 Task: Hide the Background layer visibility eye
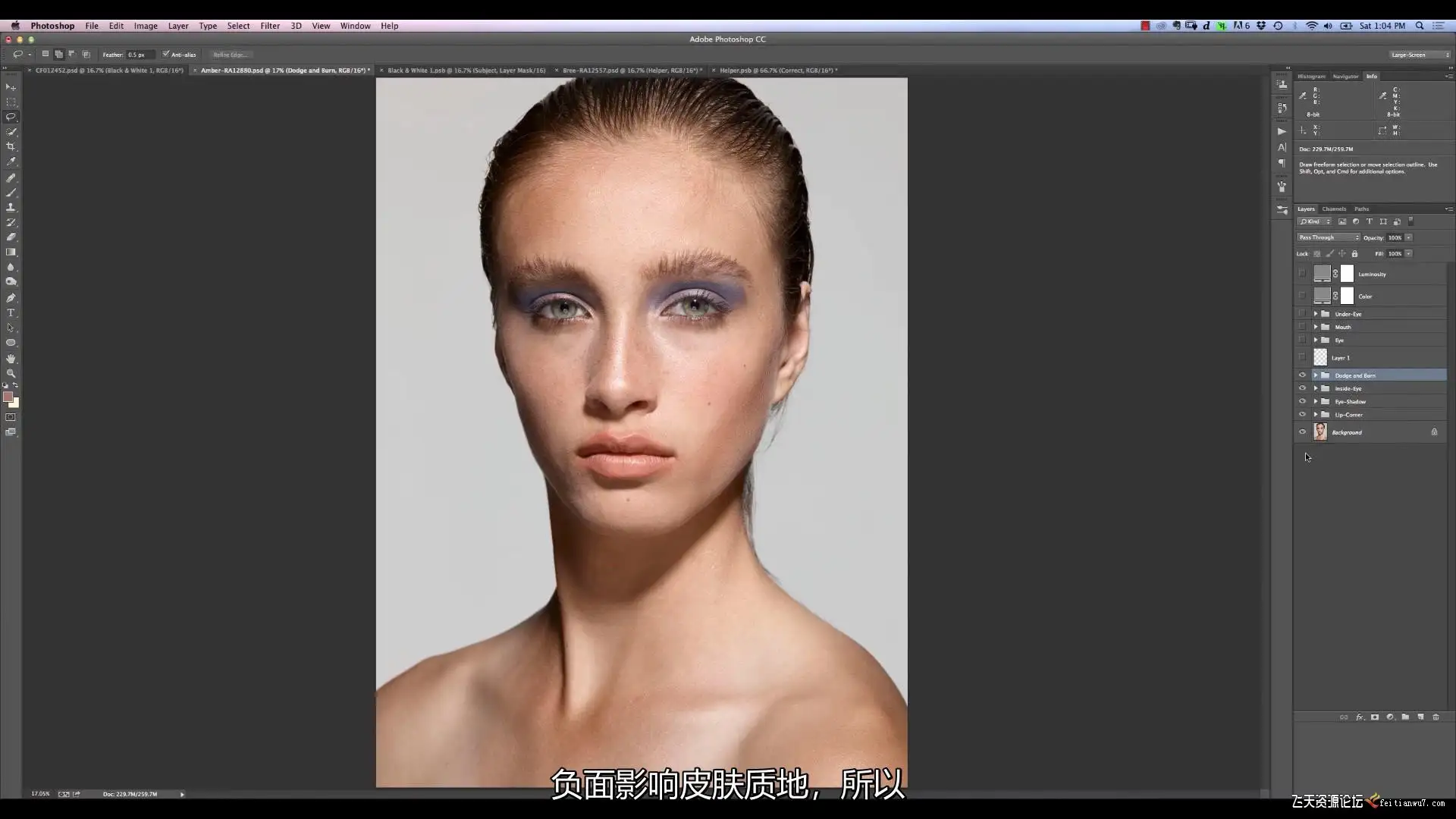coord(1302,432)
